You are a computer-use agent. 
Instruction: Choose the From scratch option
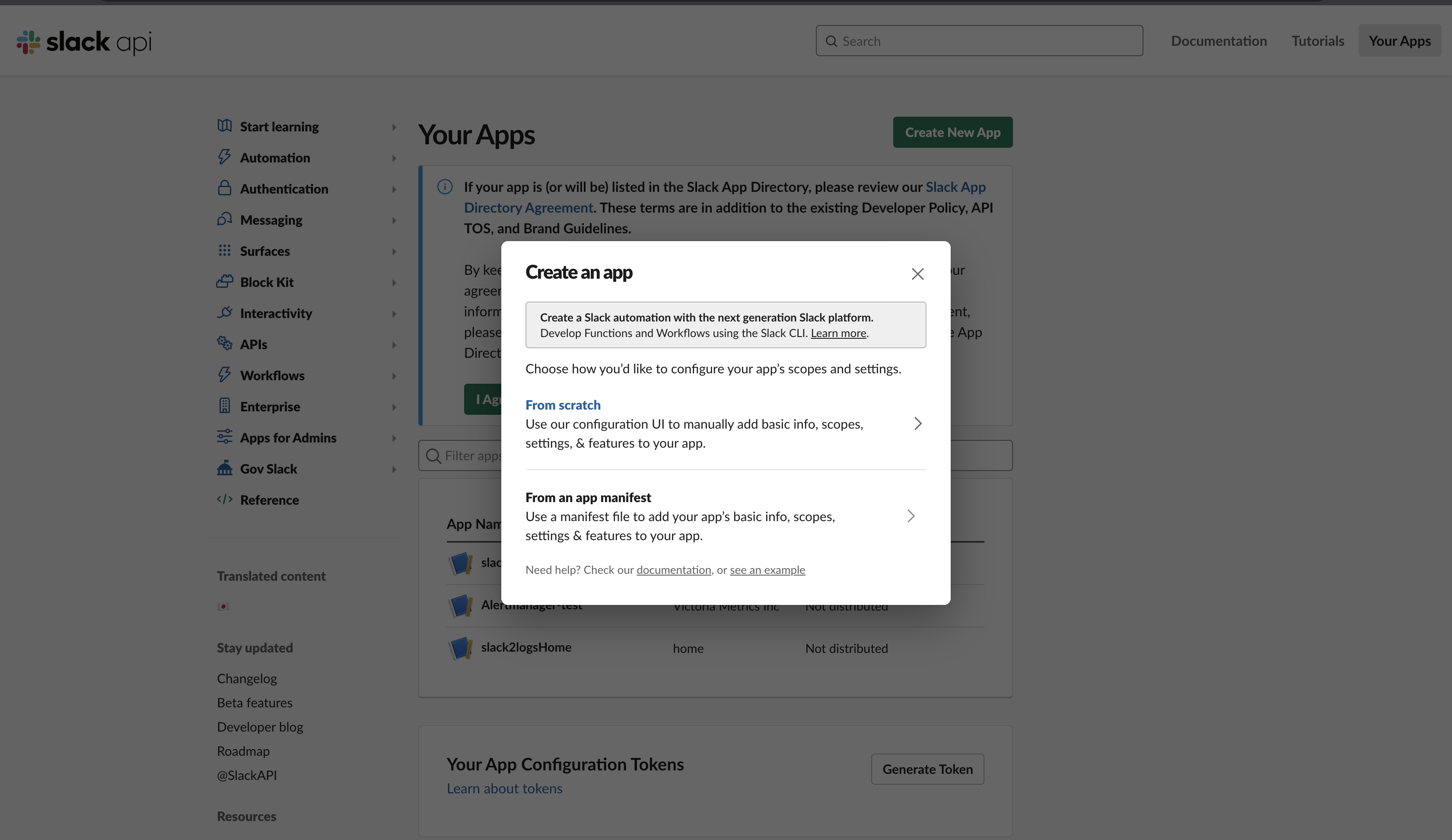pyautogui.click(x=726, y=423)
